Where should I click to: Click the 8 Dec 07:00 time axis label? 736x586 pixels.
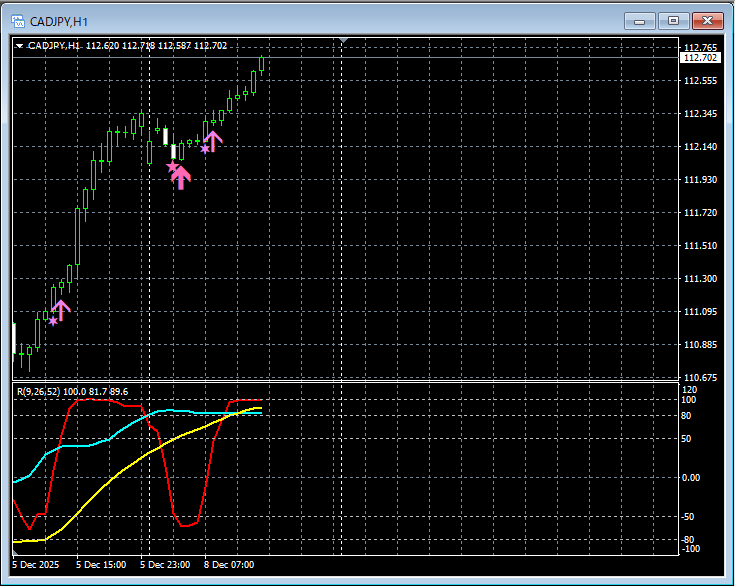click(x=229, y=565)
